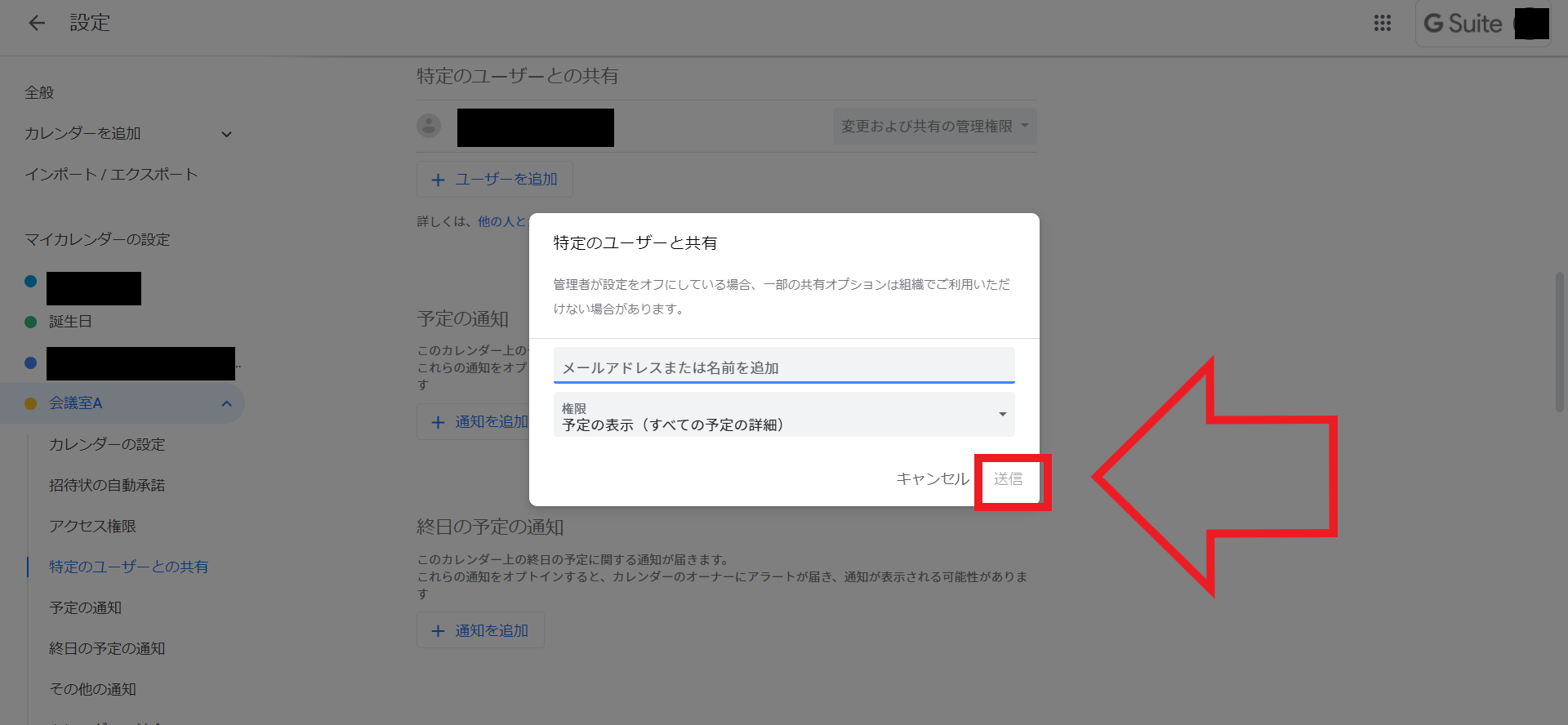1568x725 pixels.
Task: Open その他の通知 in sidebar
Action: 92,689
